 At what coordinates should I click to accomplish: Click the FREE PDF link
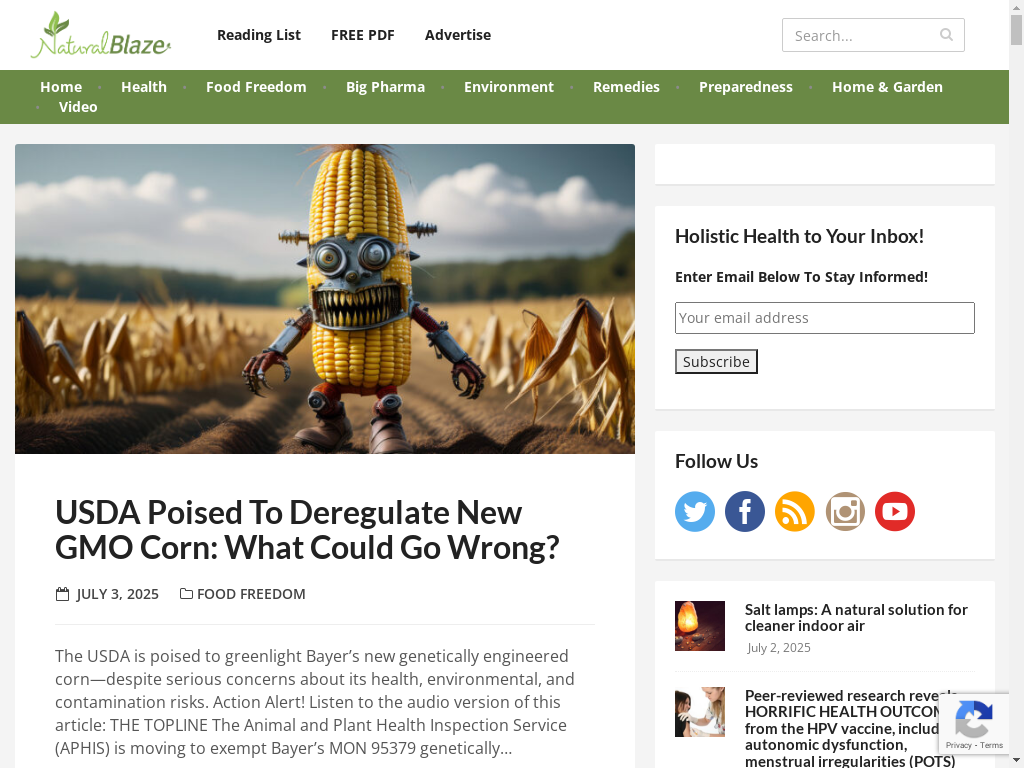(x=362, y=35)
